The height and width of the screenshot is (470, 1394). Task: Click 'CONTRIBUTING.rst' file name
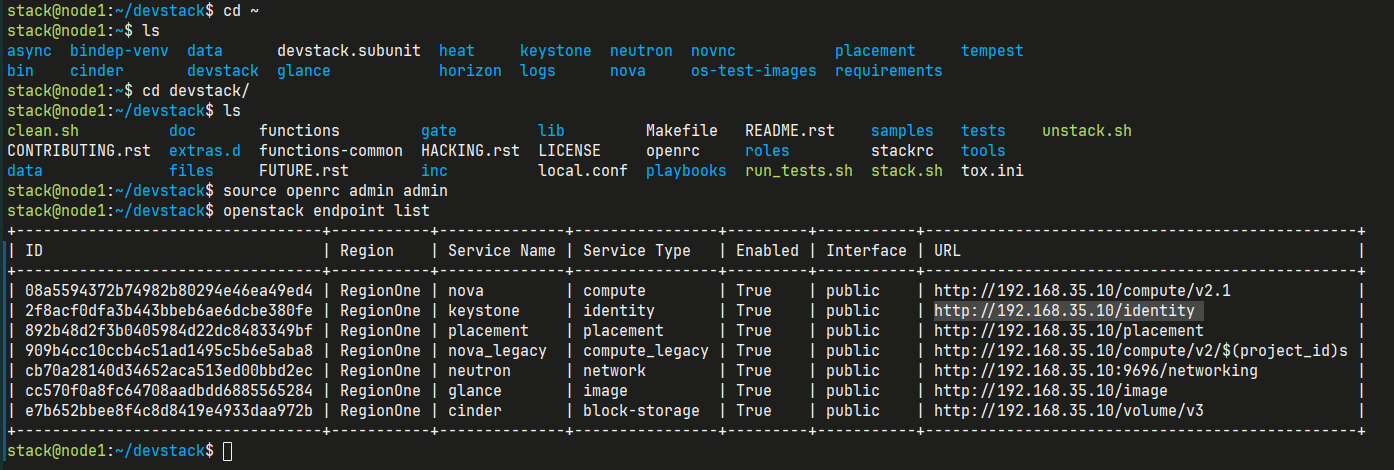point(79,150)
